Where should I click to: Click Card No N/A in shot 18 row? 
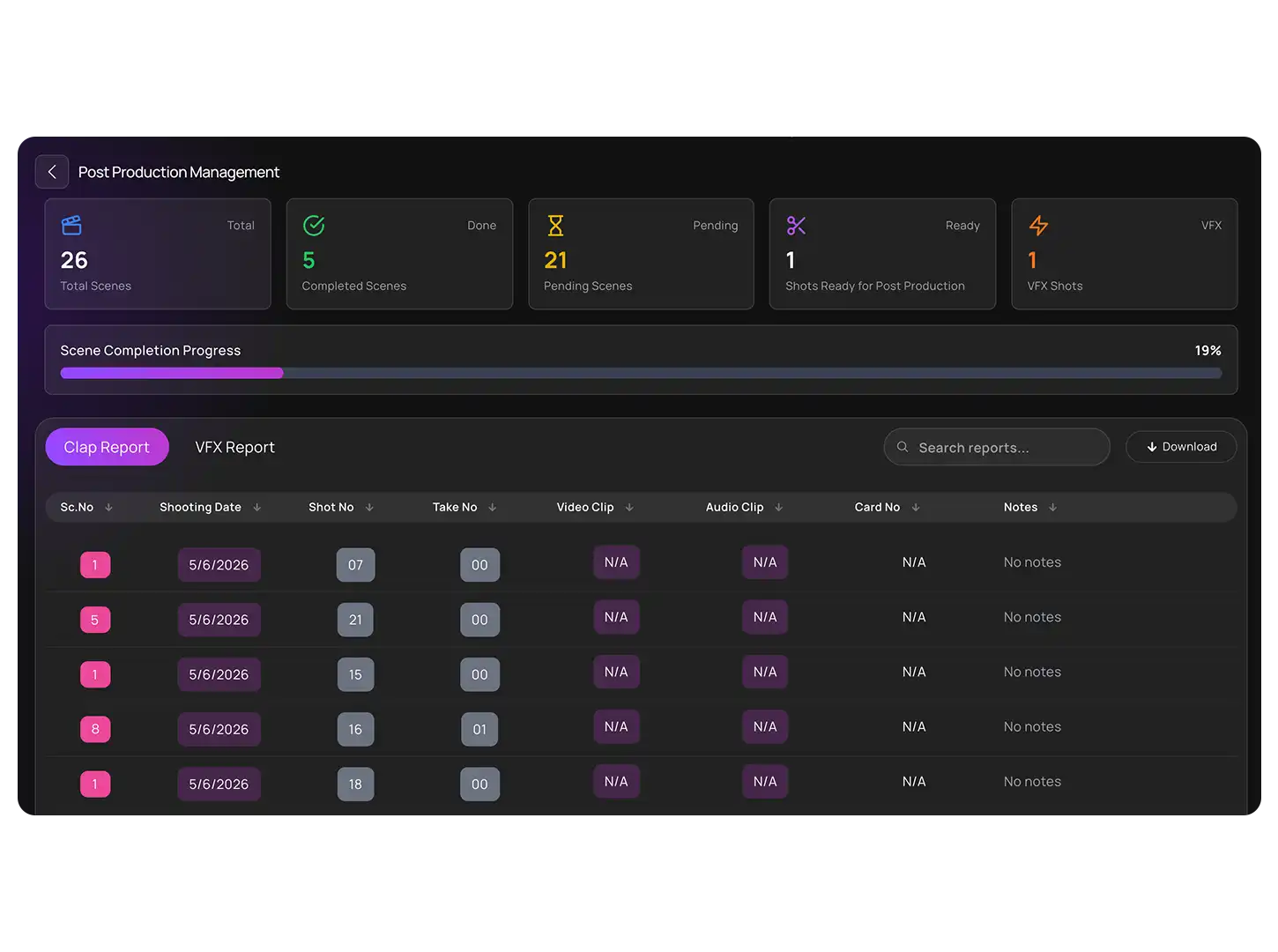click(914, 781)
